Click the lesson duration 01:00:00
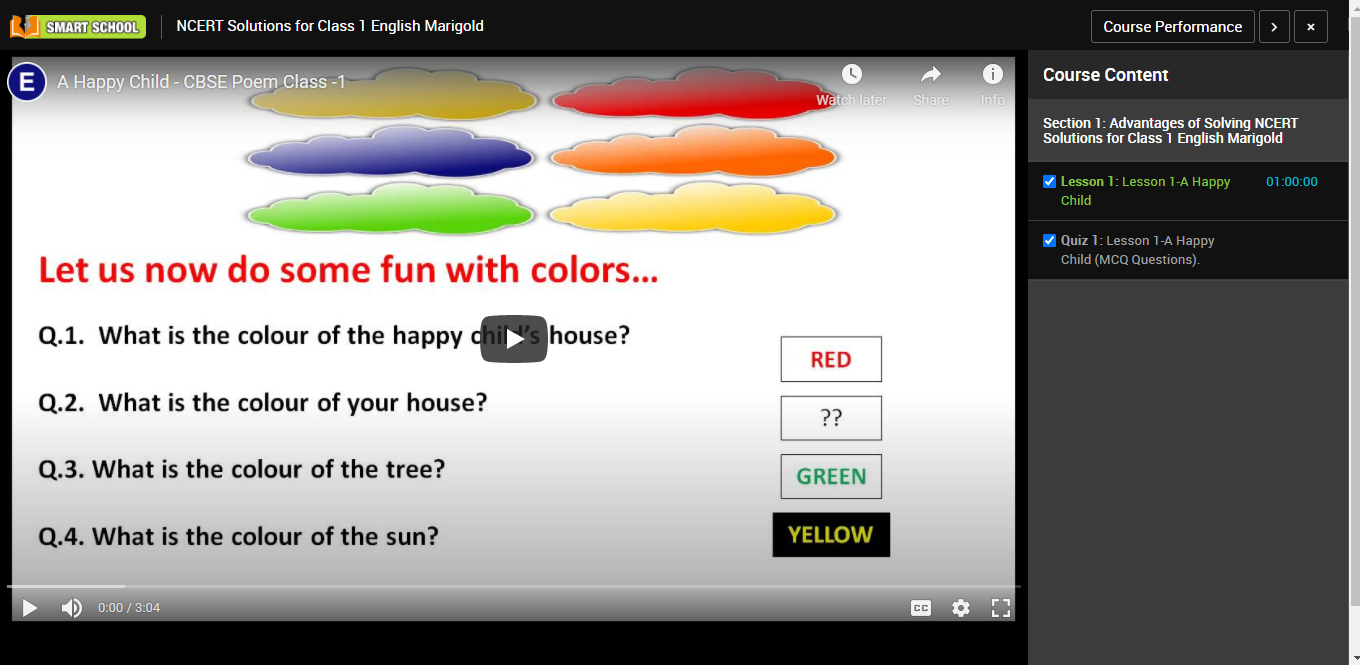The image size is (1360, 665). click(1292, 182)
